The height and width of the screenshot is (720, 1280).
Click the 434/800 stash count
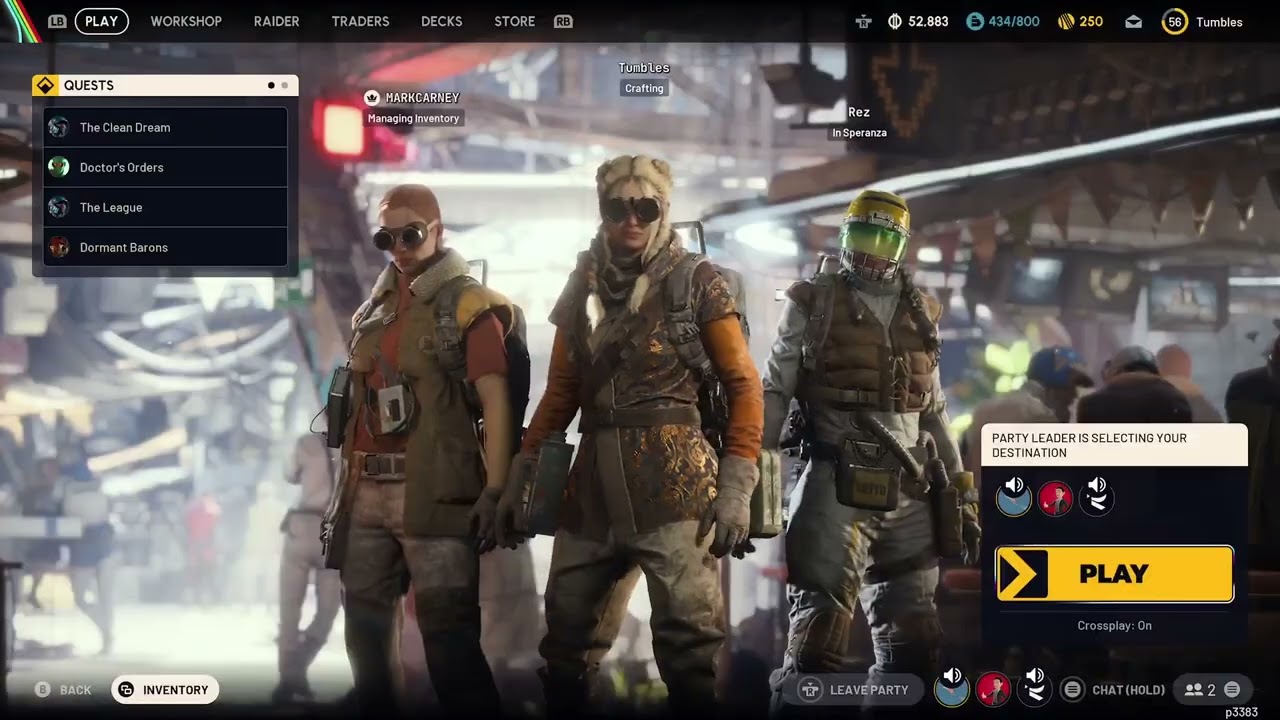coord(1014,21)
